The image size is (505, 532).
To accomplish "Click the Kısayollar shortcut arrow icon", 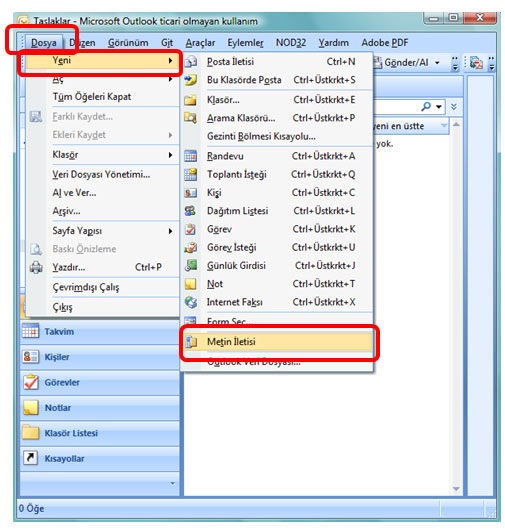I will [31, 458].
